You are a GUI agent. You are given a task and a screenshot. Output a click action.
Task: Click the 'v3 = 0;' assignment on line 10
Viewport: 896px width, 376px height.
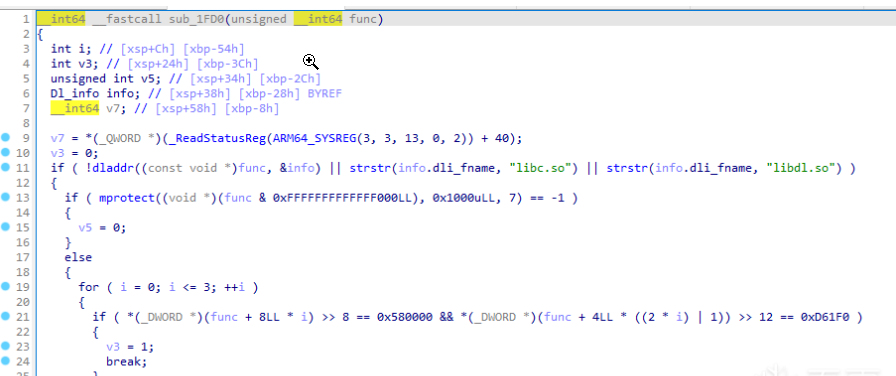pos(75,153)
